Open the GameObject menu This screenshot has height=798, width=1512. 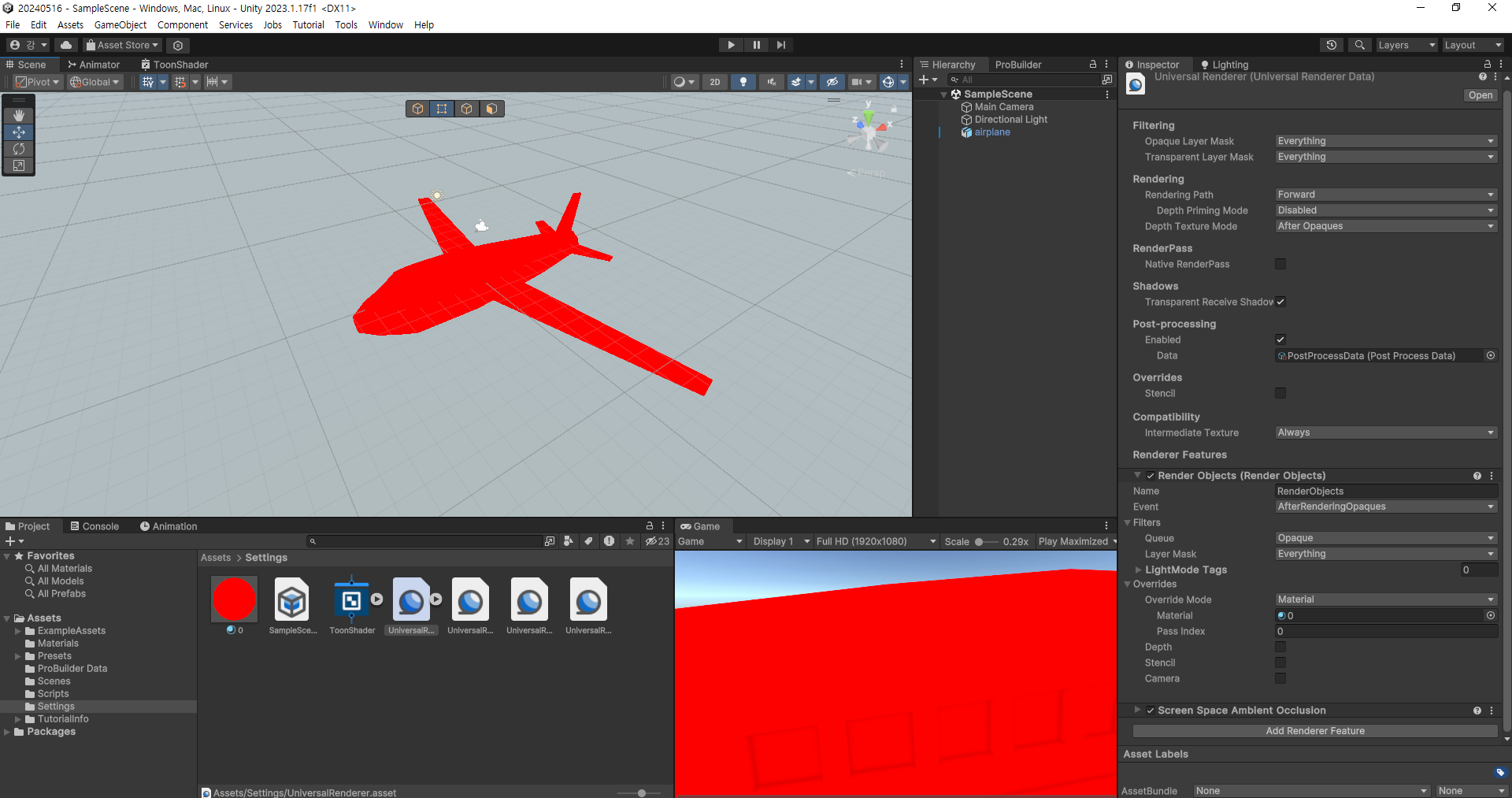120,24
